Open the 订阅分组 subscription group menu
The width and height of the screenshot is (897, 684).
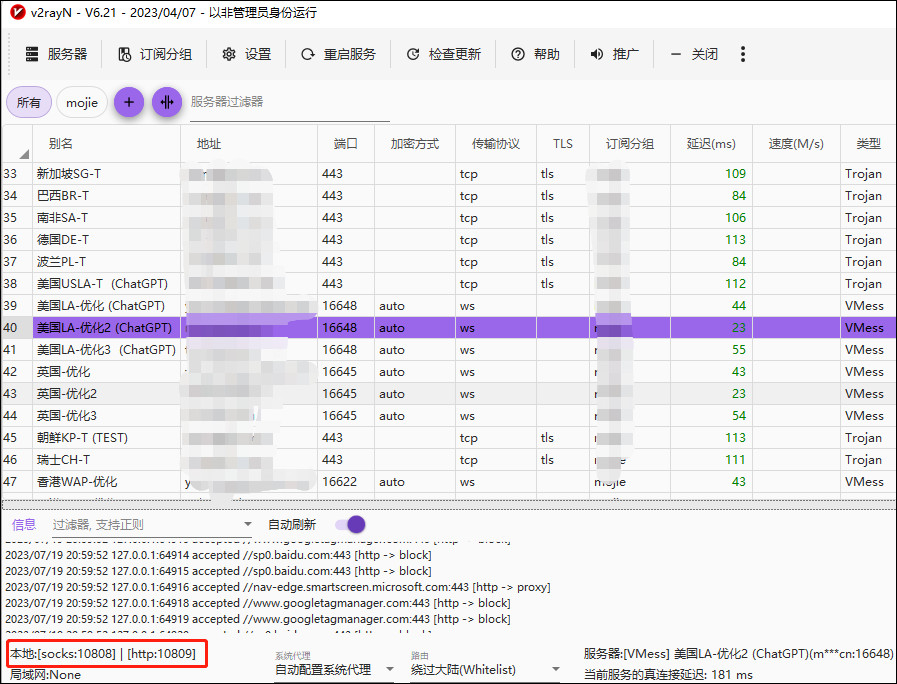155,54
